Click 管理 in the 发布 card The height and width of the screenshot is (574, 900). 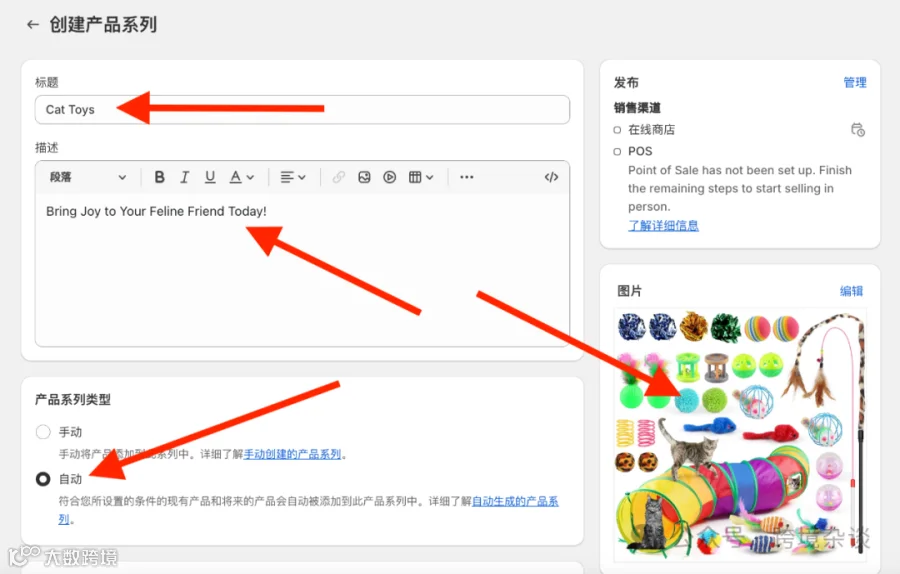tap(855, 82)
